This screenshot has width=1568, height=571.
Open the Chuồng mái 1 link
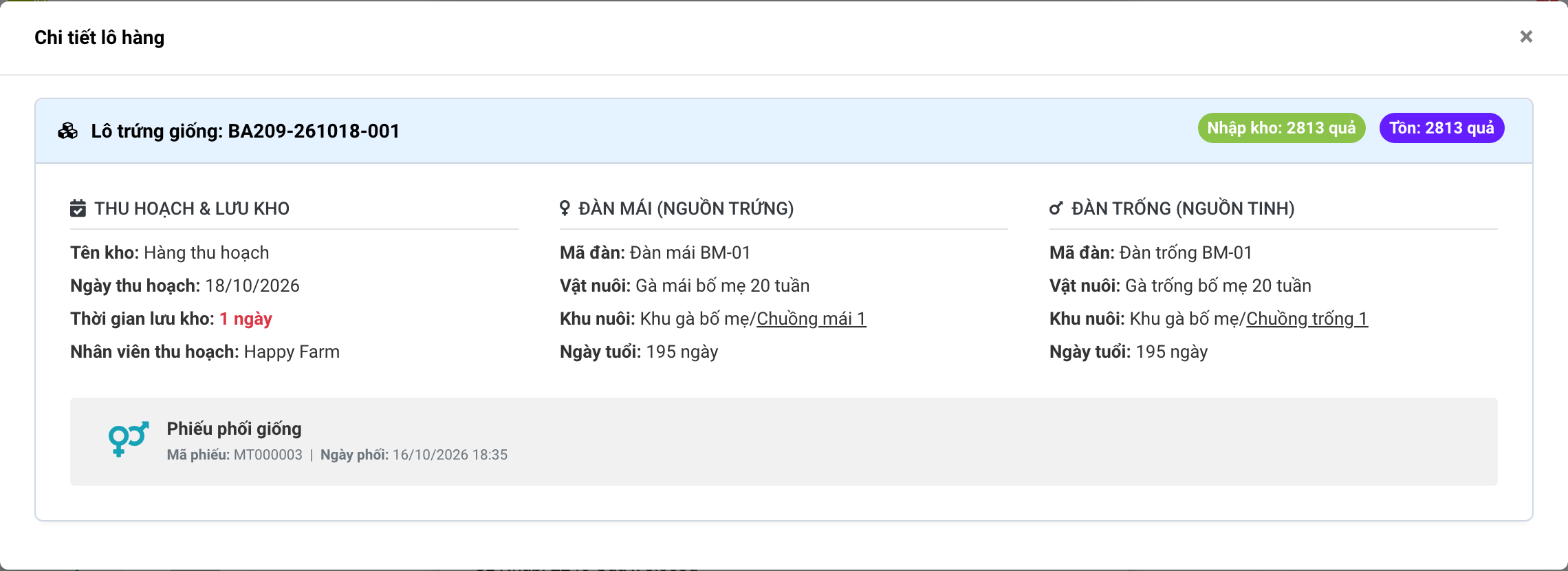click(x=812, y=319)
